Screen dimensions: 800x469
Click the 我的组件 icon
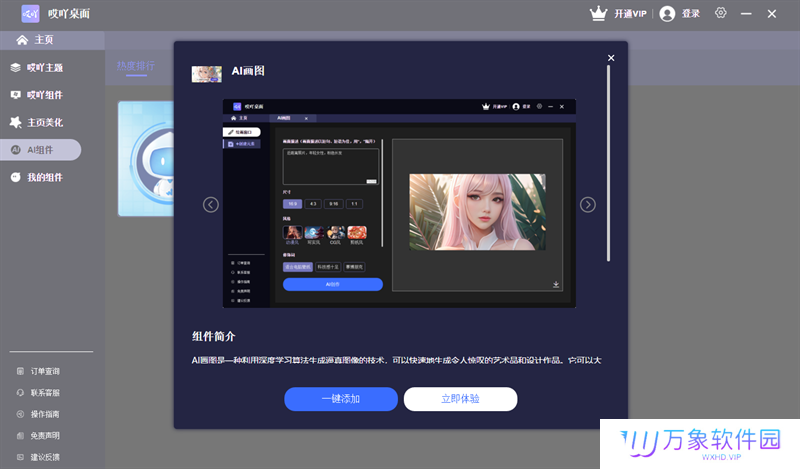15,177
